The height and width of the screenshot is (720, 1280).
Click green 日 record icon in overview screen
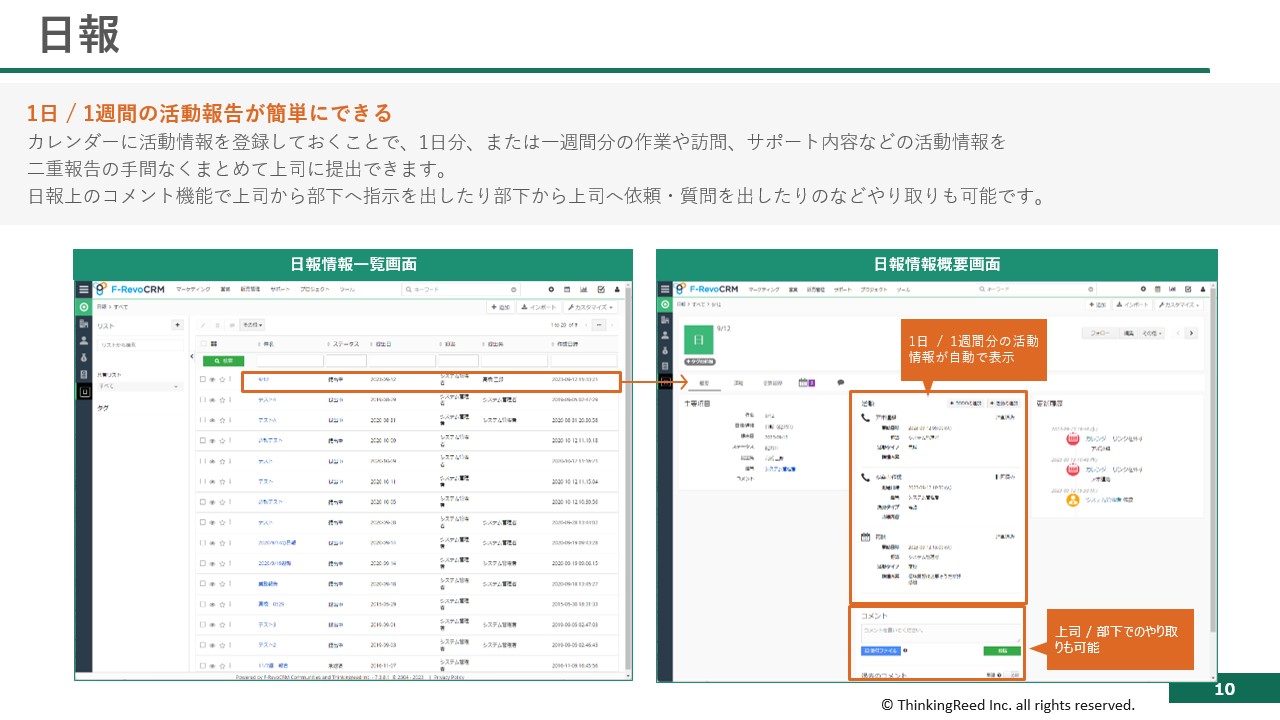pos(698,339)
